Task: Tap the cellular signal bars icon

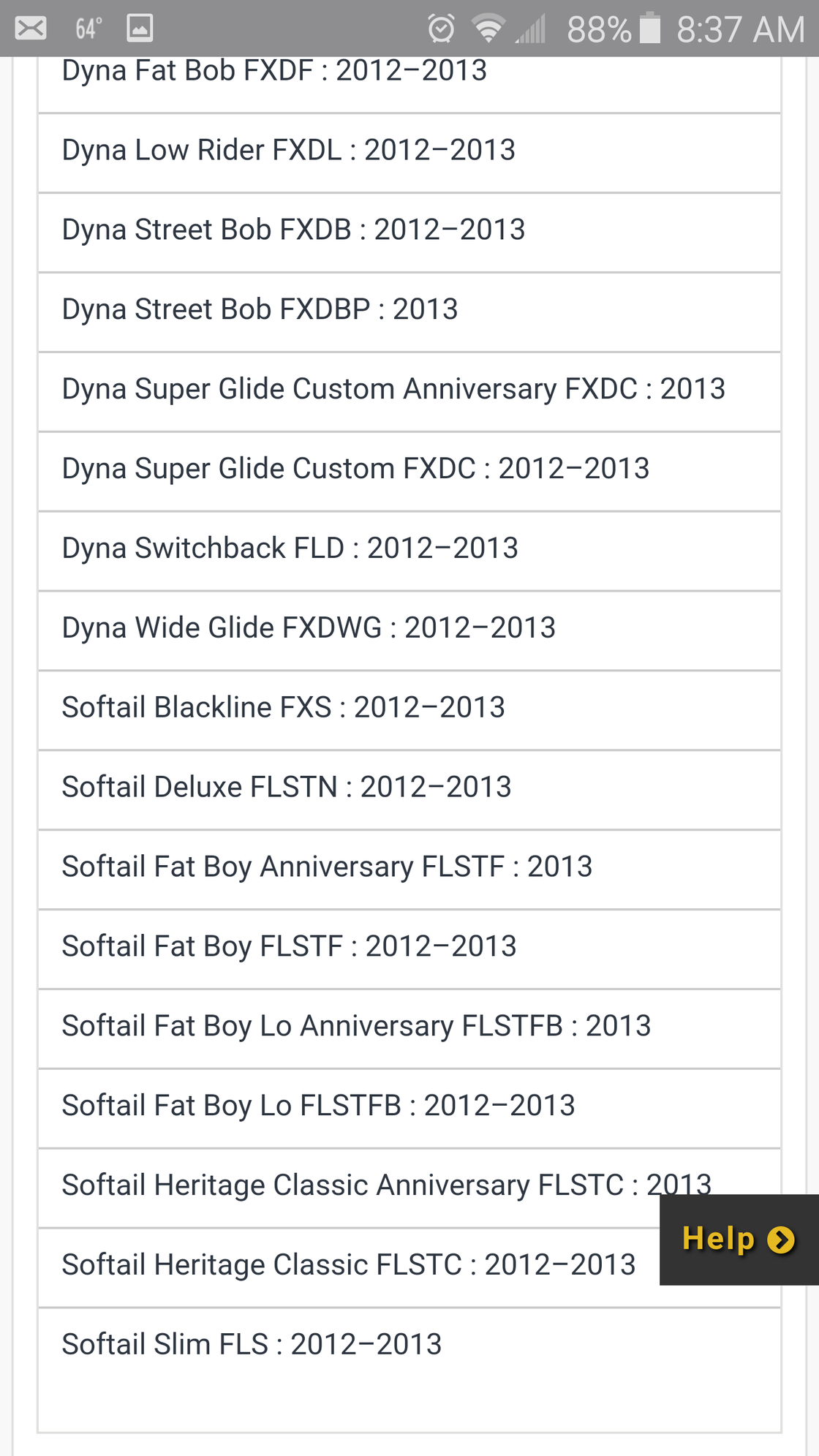Action: click(x=531, y=29)
